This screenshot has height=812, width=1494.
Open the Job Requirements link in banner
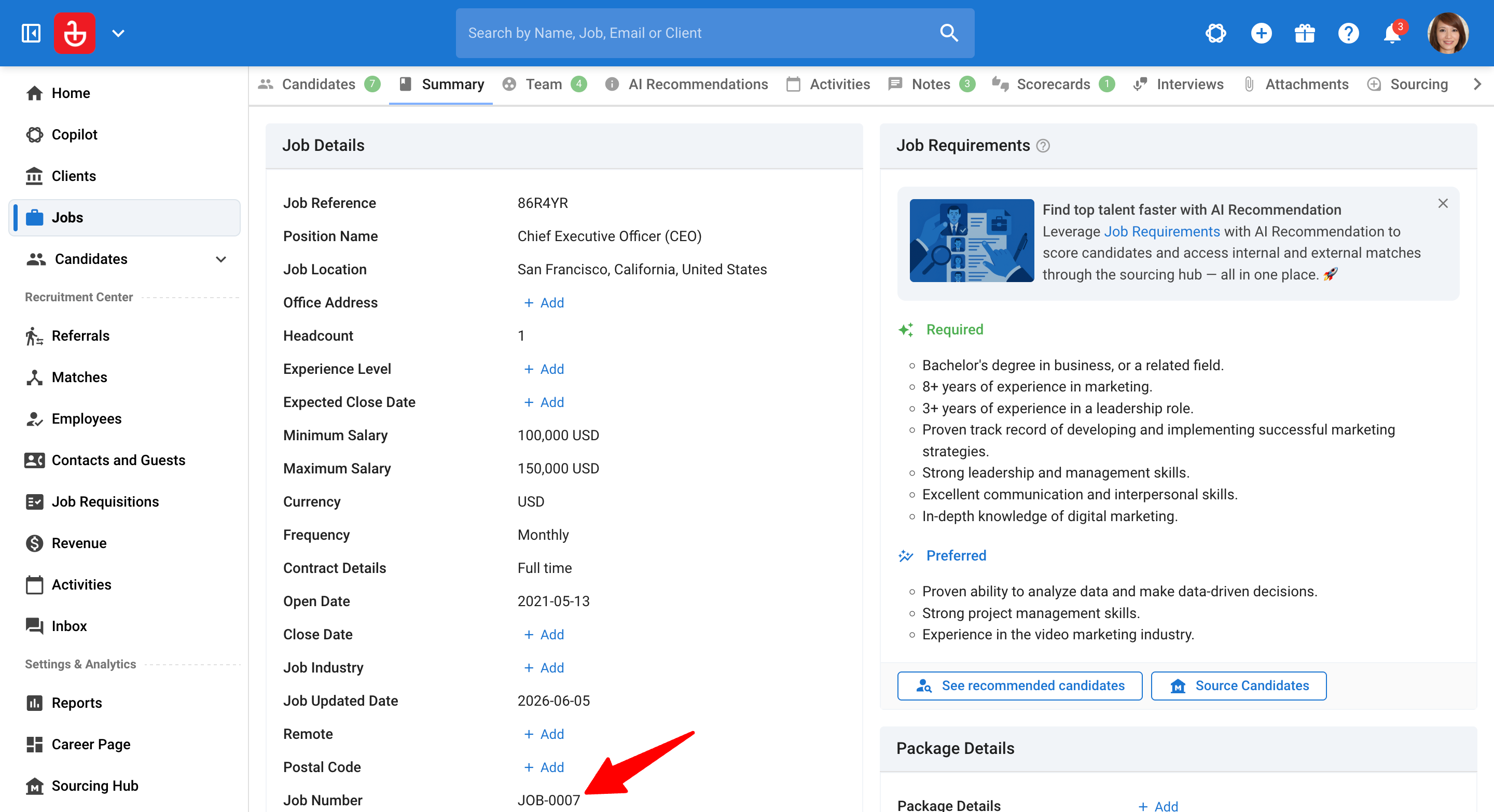1161,232
